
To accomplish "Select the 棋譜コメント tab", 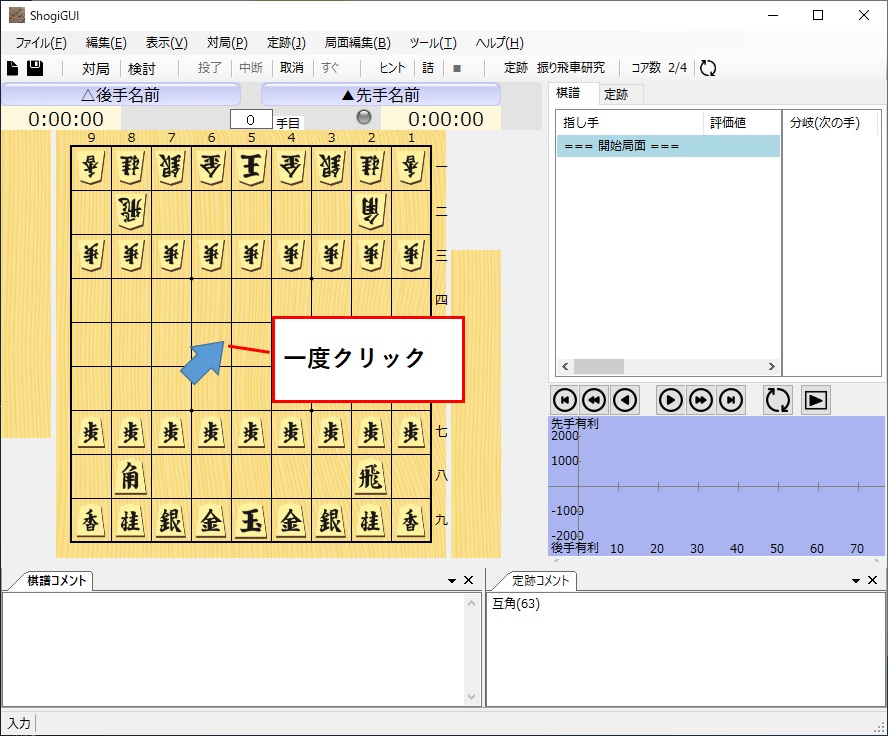I will coord(57,580).
